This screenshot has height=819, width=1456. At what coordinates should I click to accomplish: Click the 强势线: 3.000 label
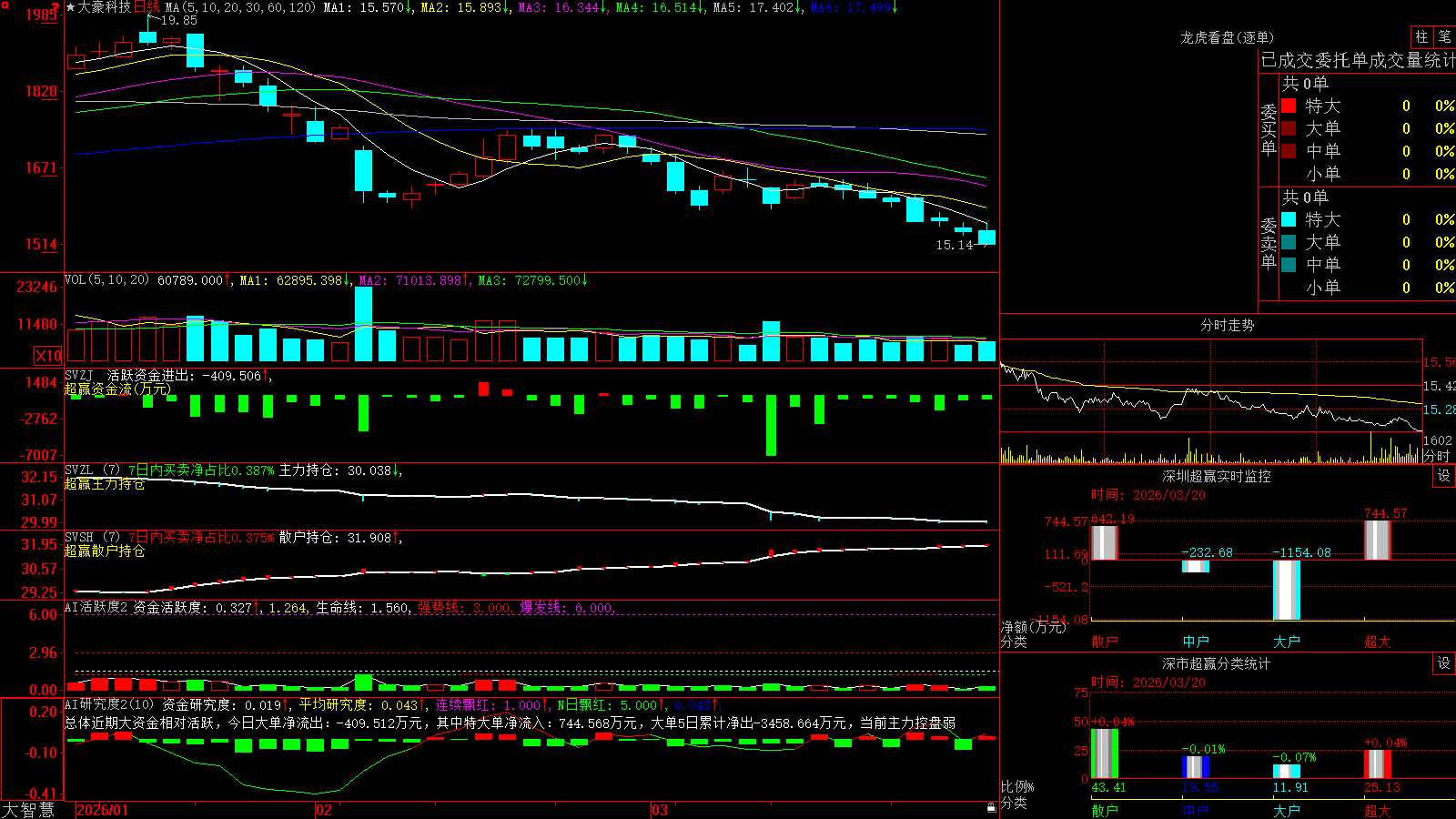464,607
